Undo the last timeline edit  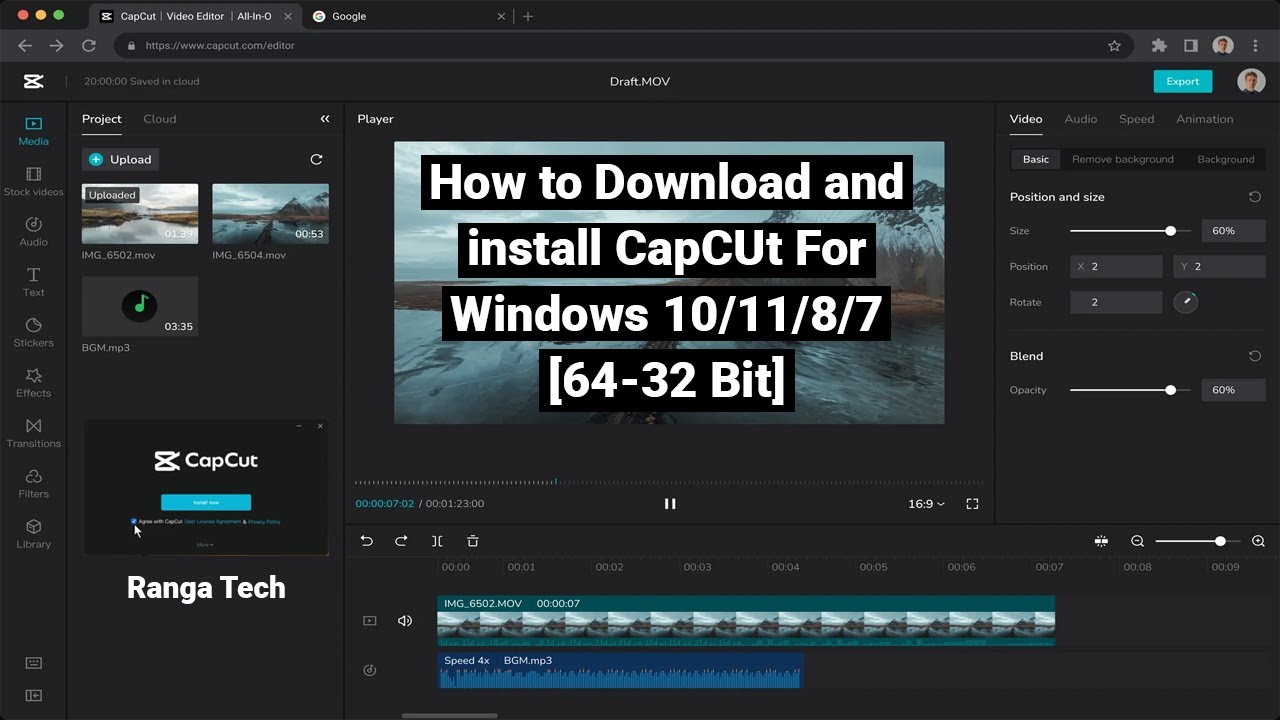[x=366, y=541]
